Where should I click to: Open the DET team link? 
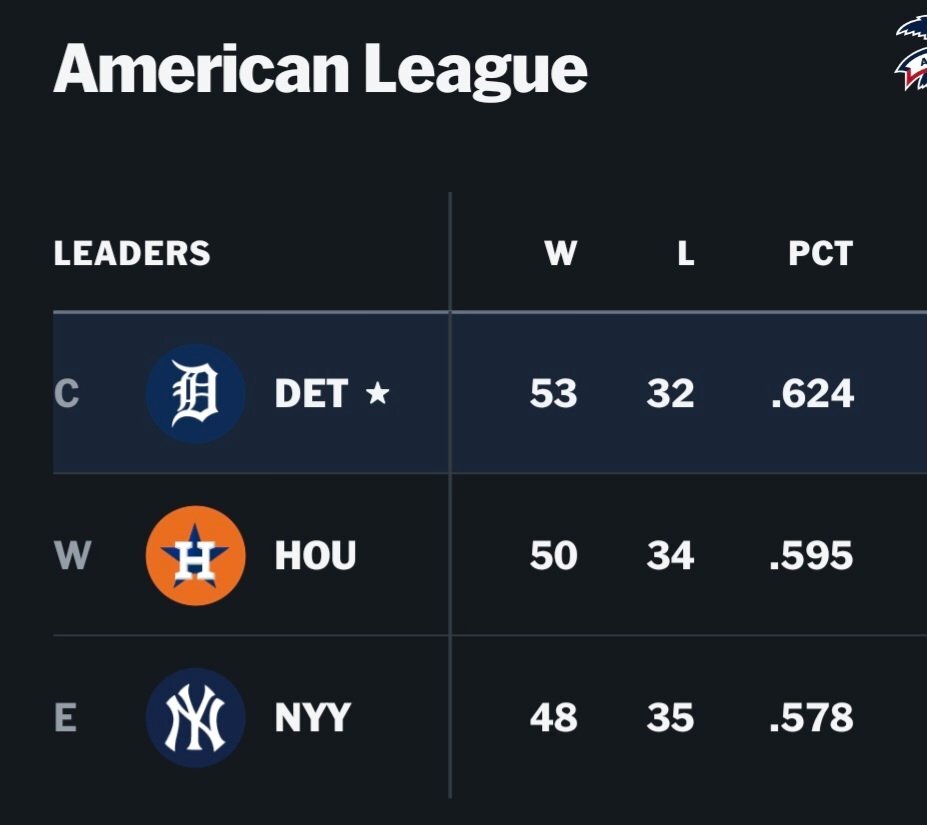click(311, 393)
